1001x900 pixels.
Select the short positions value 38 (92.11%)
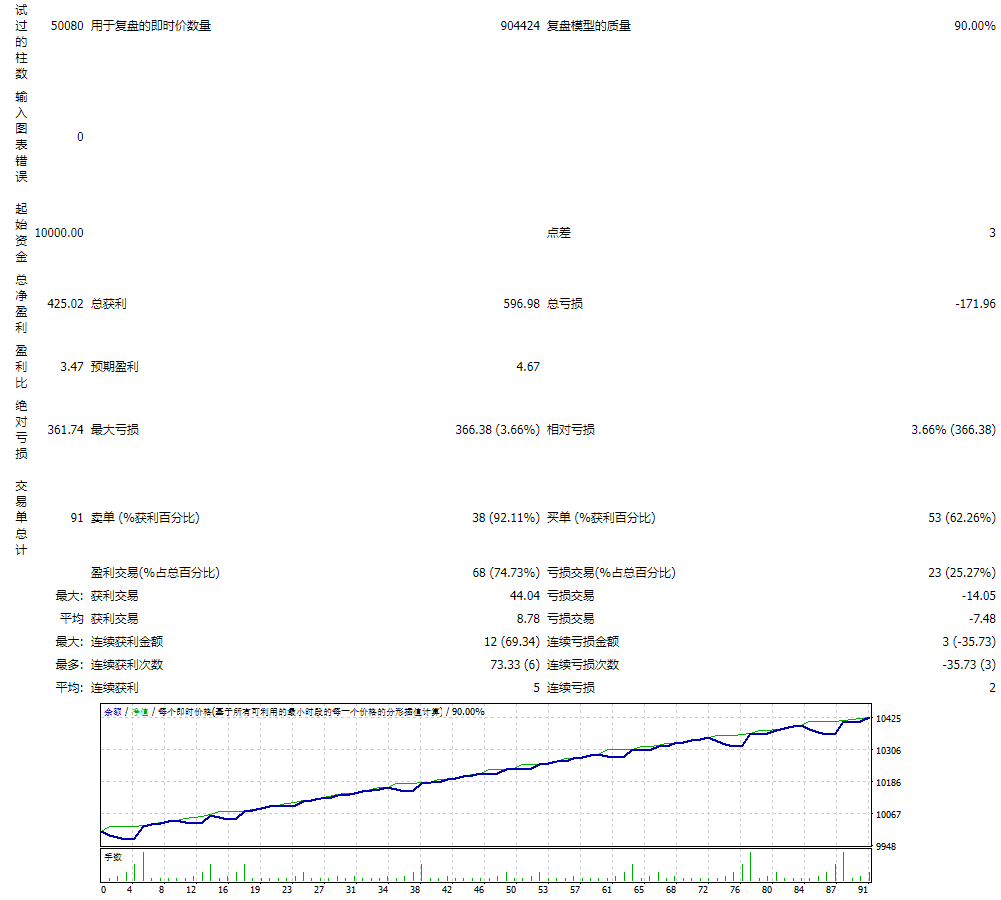[x=506, y=518]
